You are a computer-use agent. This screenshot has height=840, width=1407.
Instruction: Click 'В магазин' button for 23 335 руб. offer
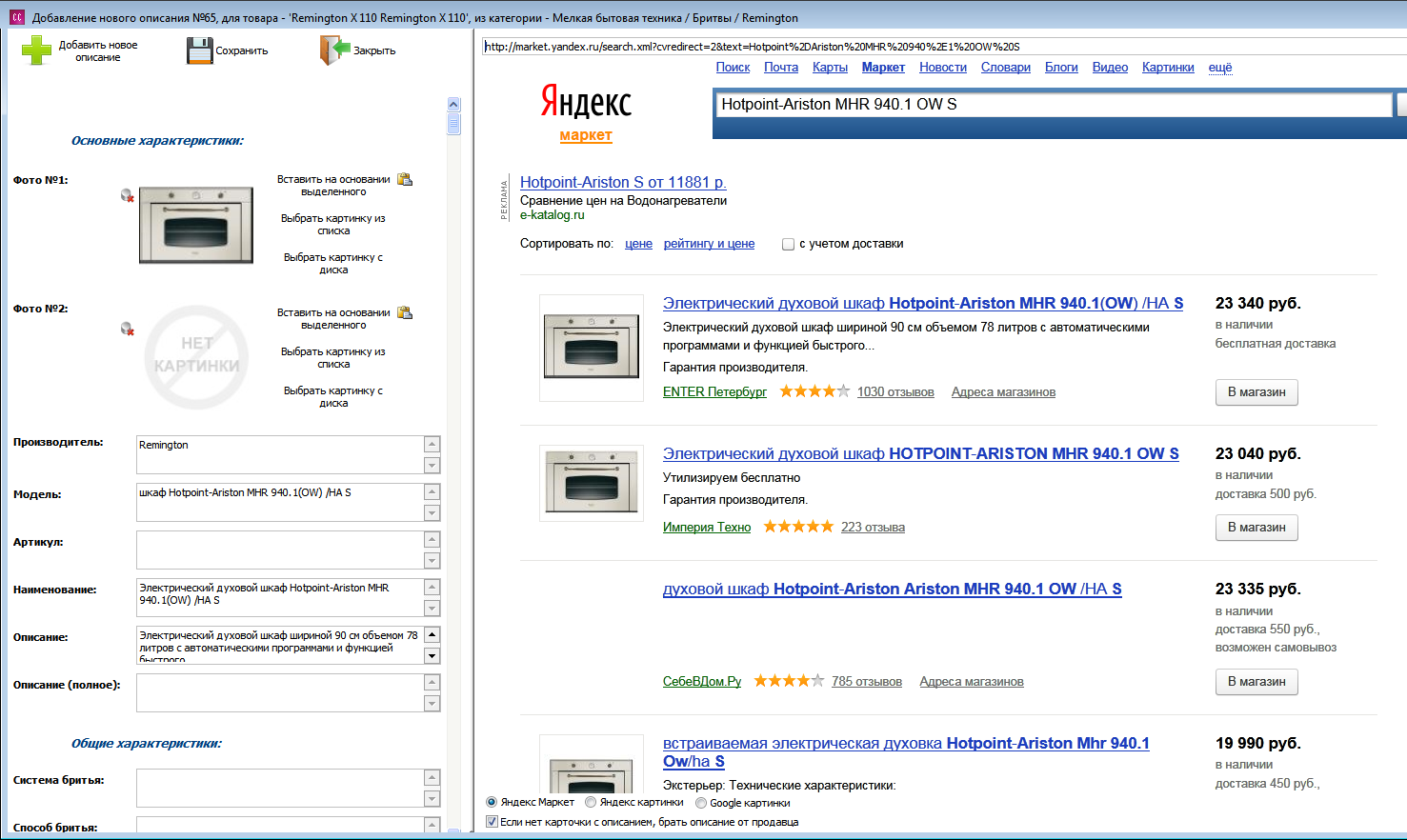[x=1256, y=682]
